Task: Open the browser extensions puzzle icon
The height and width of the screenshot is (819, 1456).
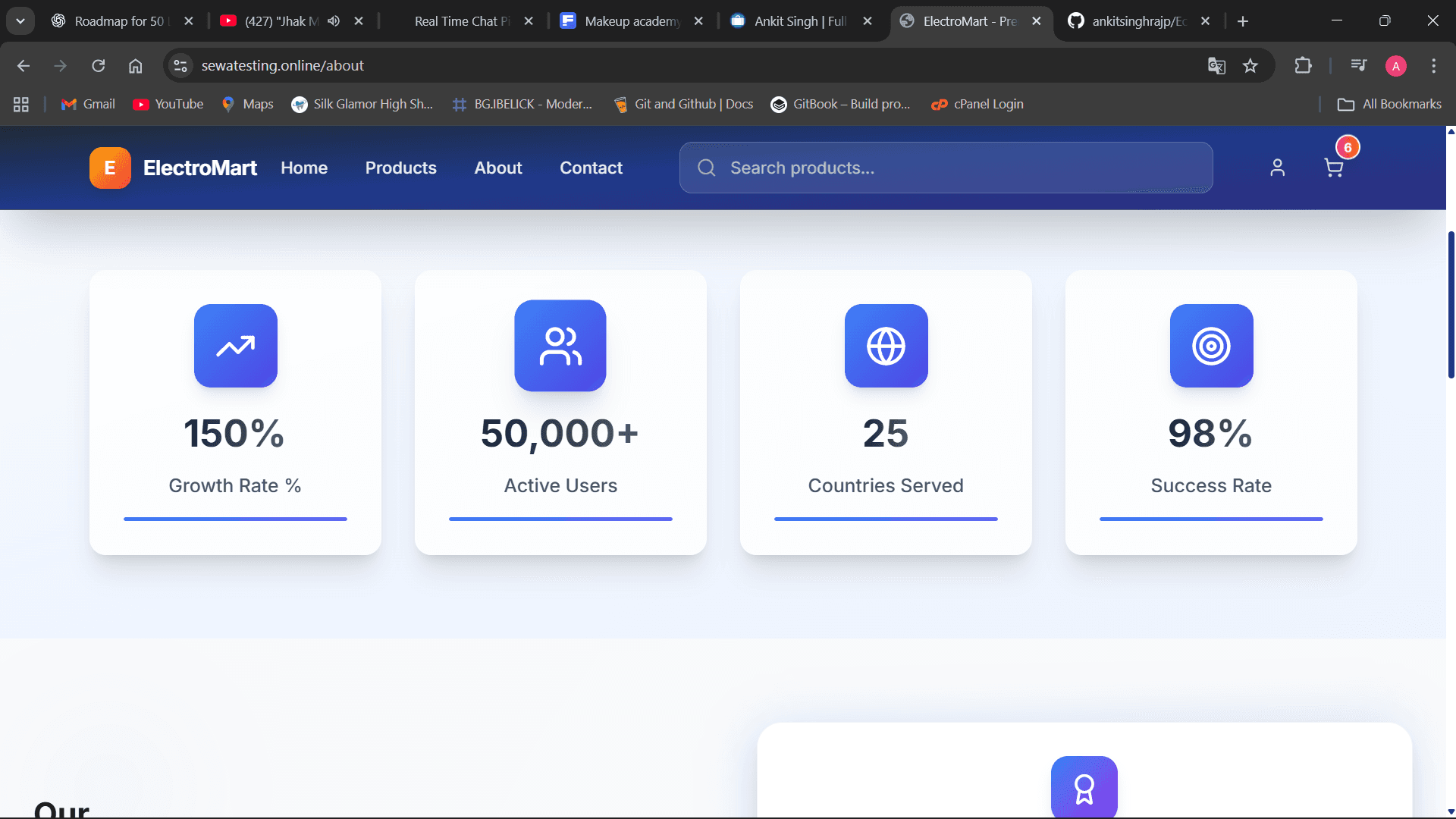Action: pos(1303,66)
